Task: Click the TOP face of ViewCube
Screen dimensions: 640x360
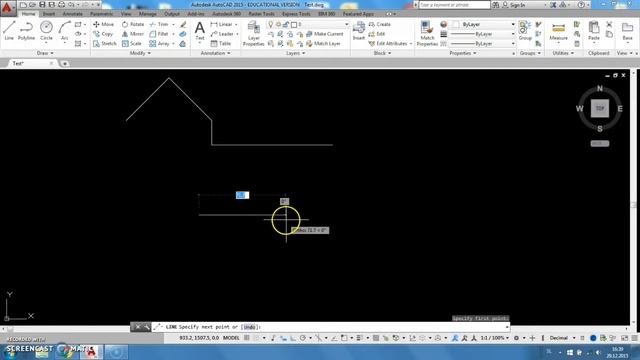Action: pos(600,108)
